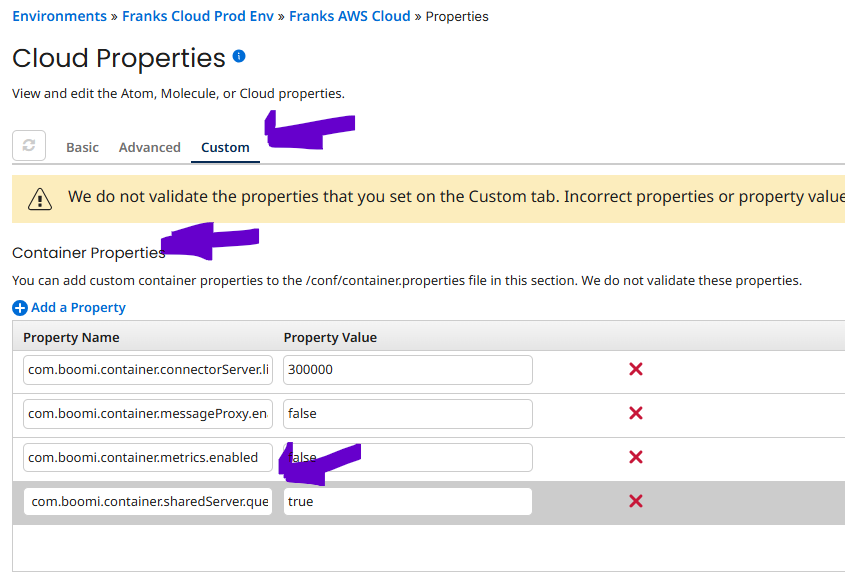The image size is (845, 587).
Task: Click the plus icon for Add a Property
Action: click(20, 308)
